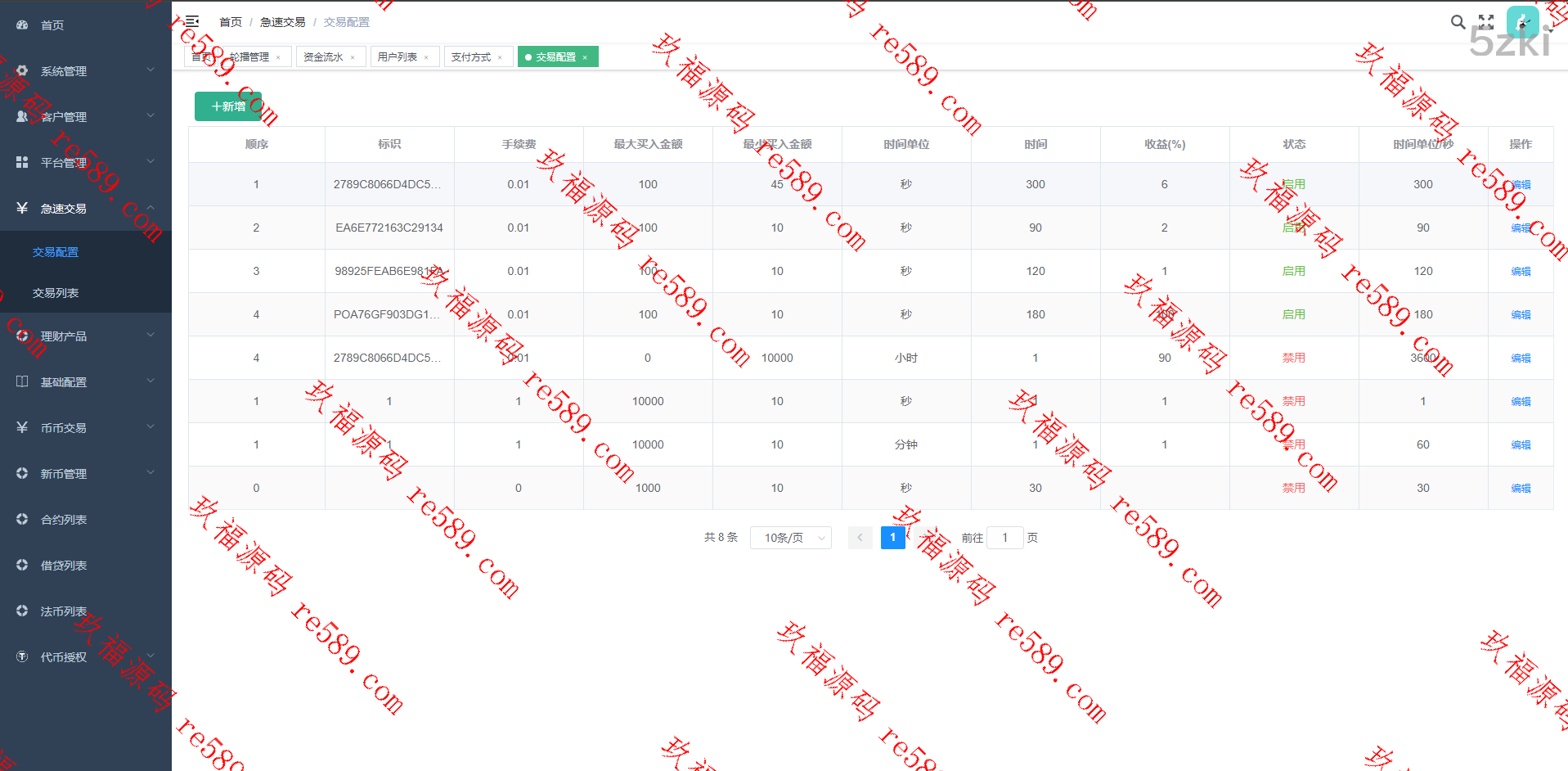Image resolution: width=1568 pixels, height=771 pixels.
Task: Edit the row with 收益 6
Action: pyautogui.click(x=1521, y=184)
